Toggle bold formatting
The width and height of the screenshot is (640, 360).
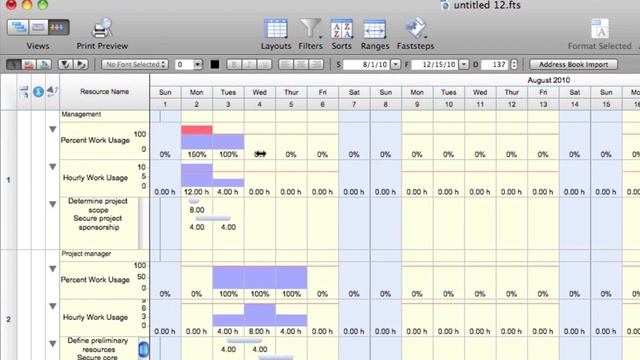(234, 64)
